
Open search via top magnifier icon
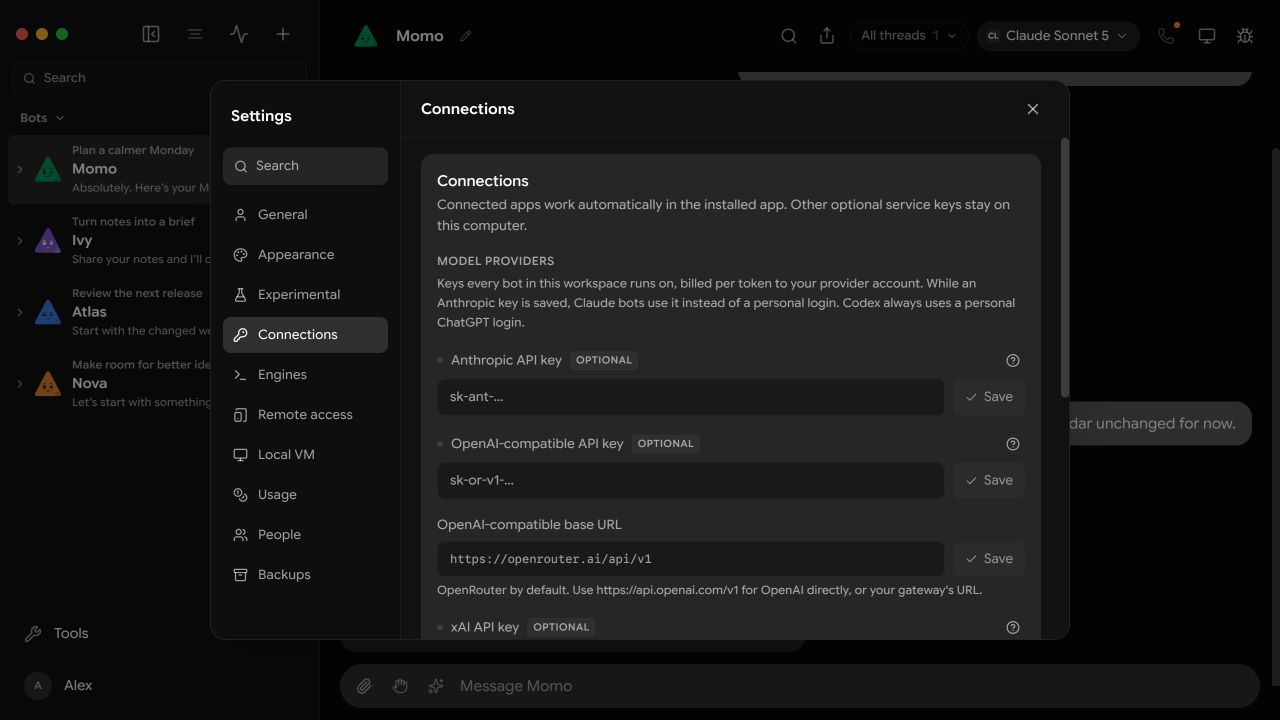(x=789, y=36)
